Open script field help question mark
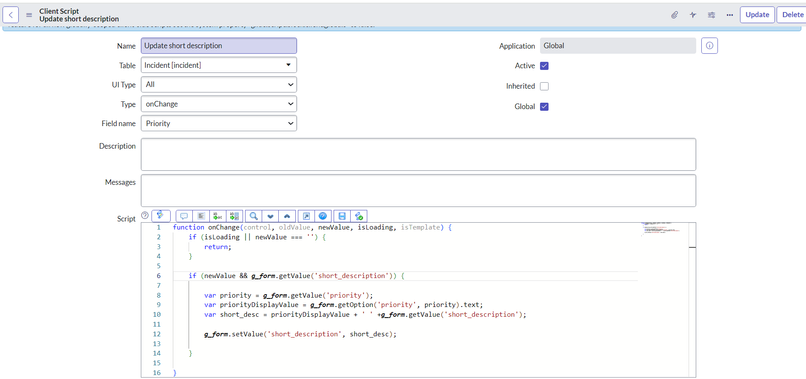This screenshot has height=379, width=806. pyautogui.click(x=144, y=215)
